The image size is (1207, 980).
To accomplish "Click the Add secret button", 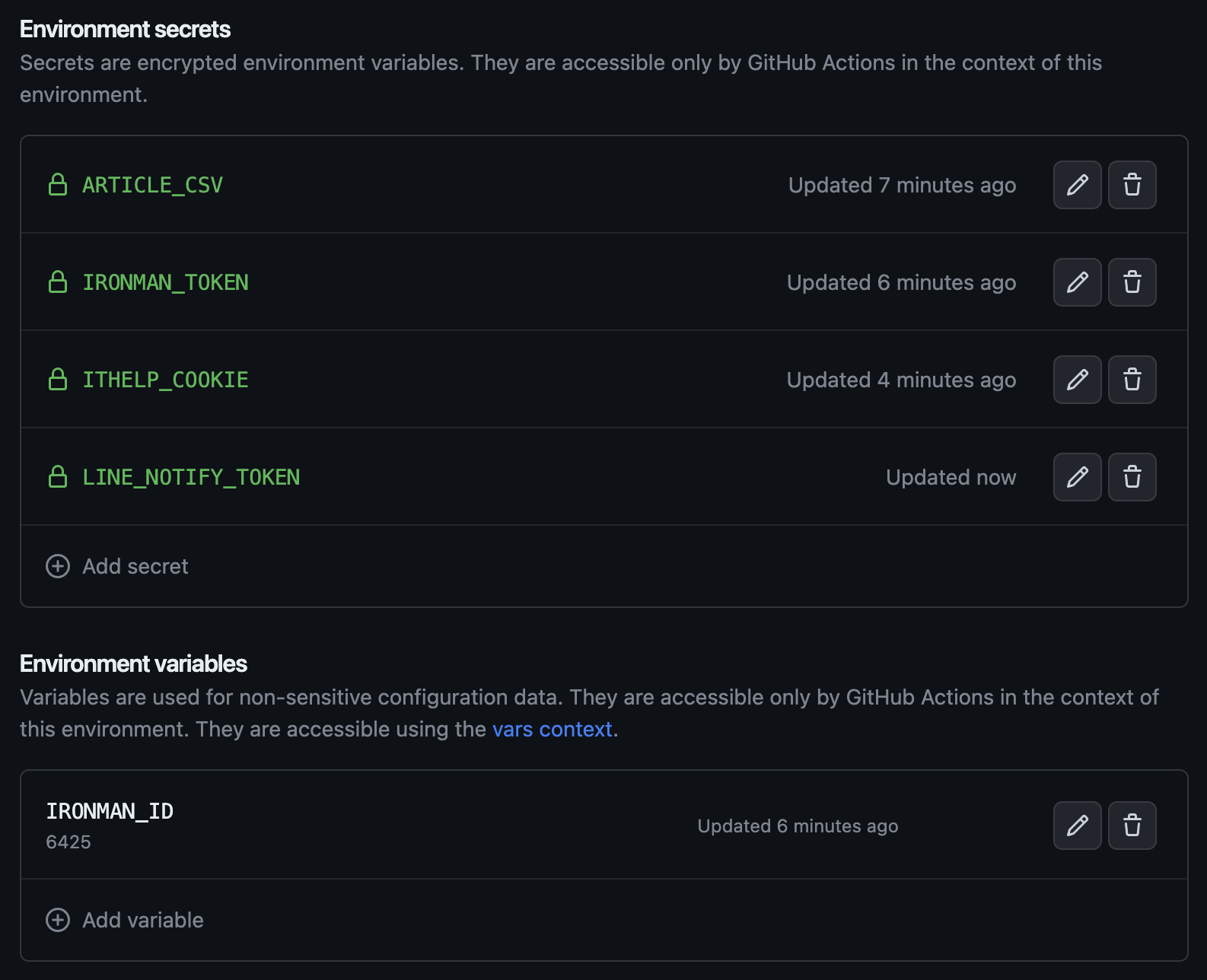I will [x=118, y=566].
